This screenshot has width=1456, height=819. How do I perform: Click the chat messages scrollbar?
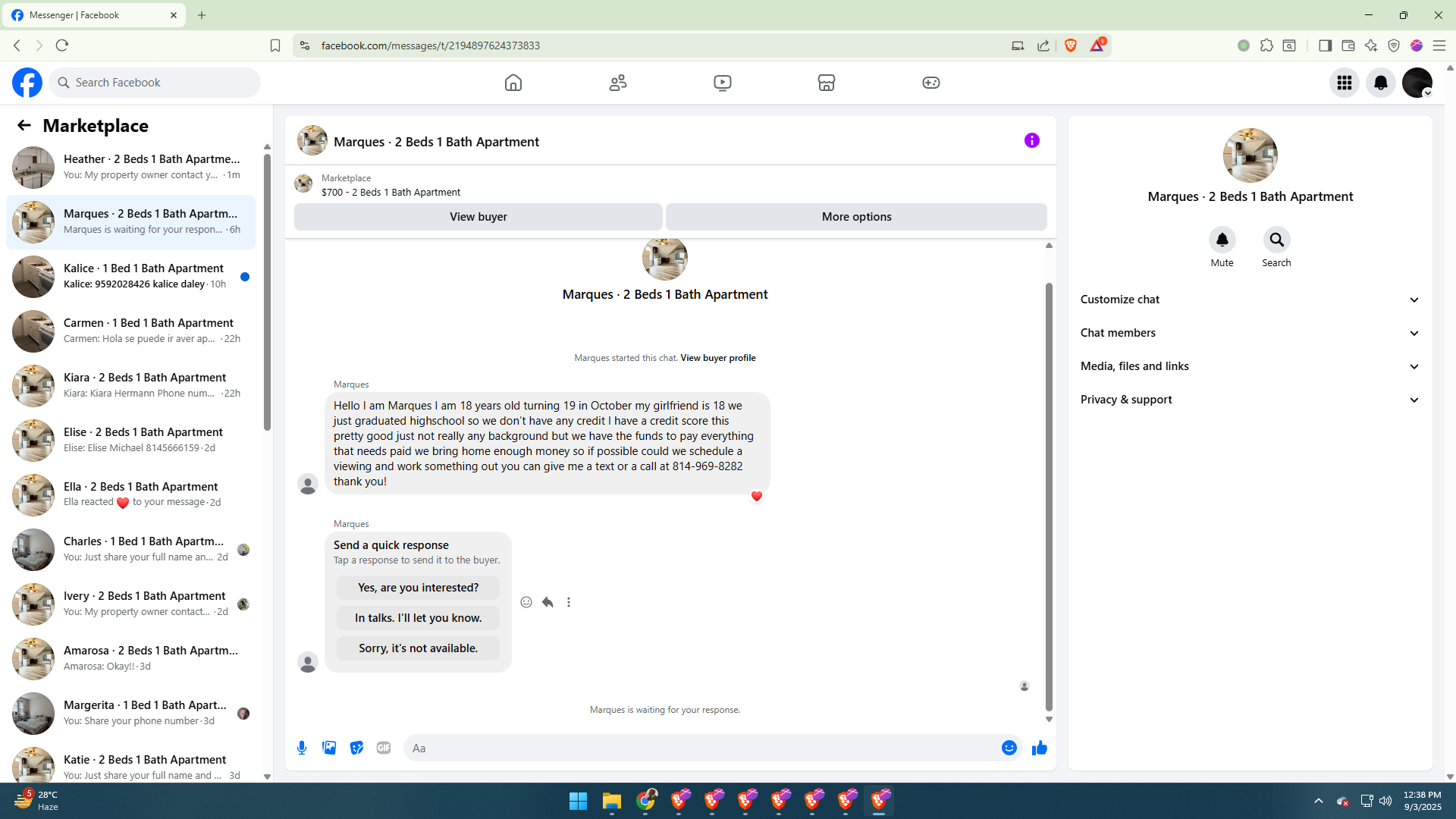point(1050,497)
